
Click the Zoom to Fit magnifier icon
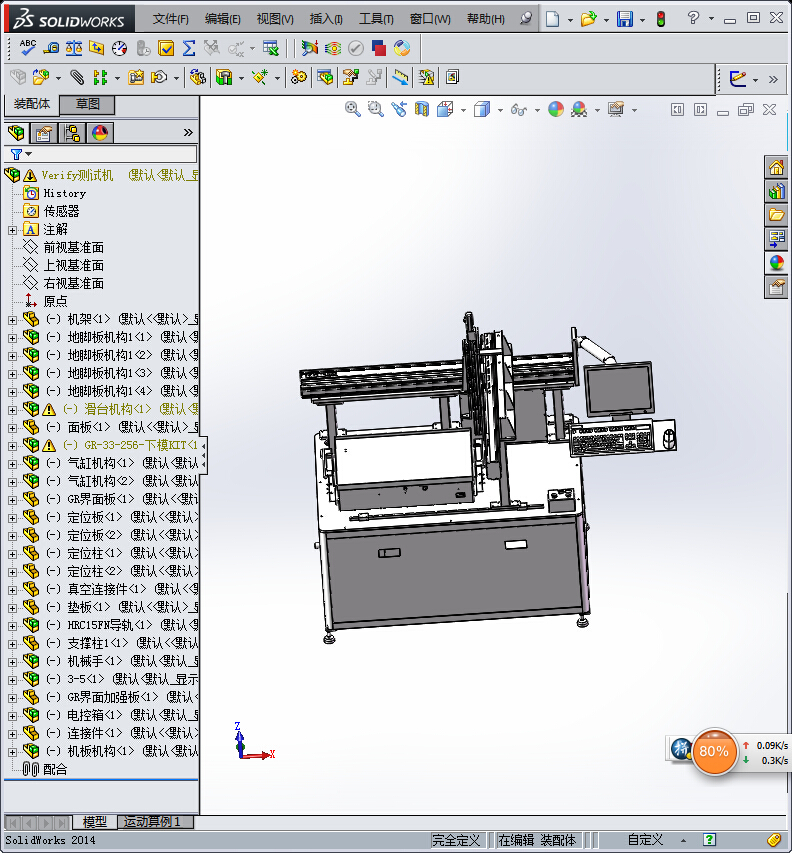352,109
